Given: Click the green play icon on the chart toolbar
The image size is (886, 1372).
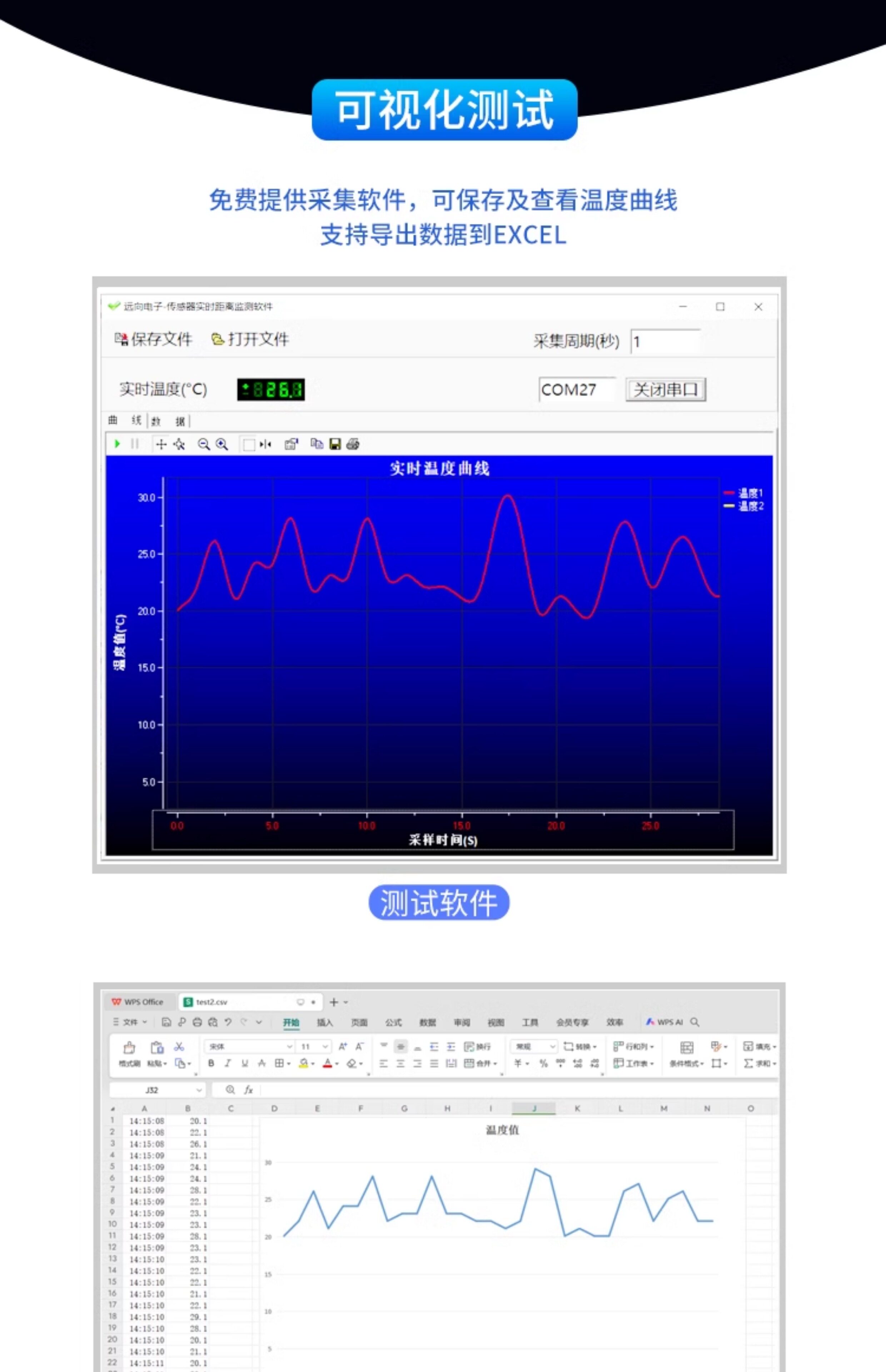Looking at the screenshot, I should coord(118,443).
